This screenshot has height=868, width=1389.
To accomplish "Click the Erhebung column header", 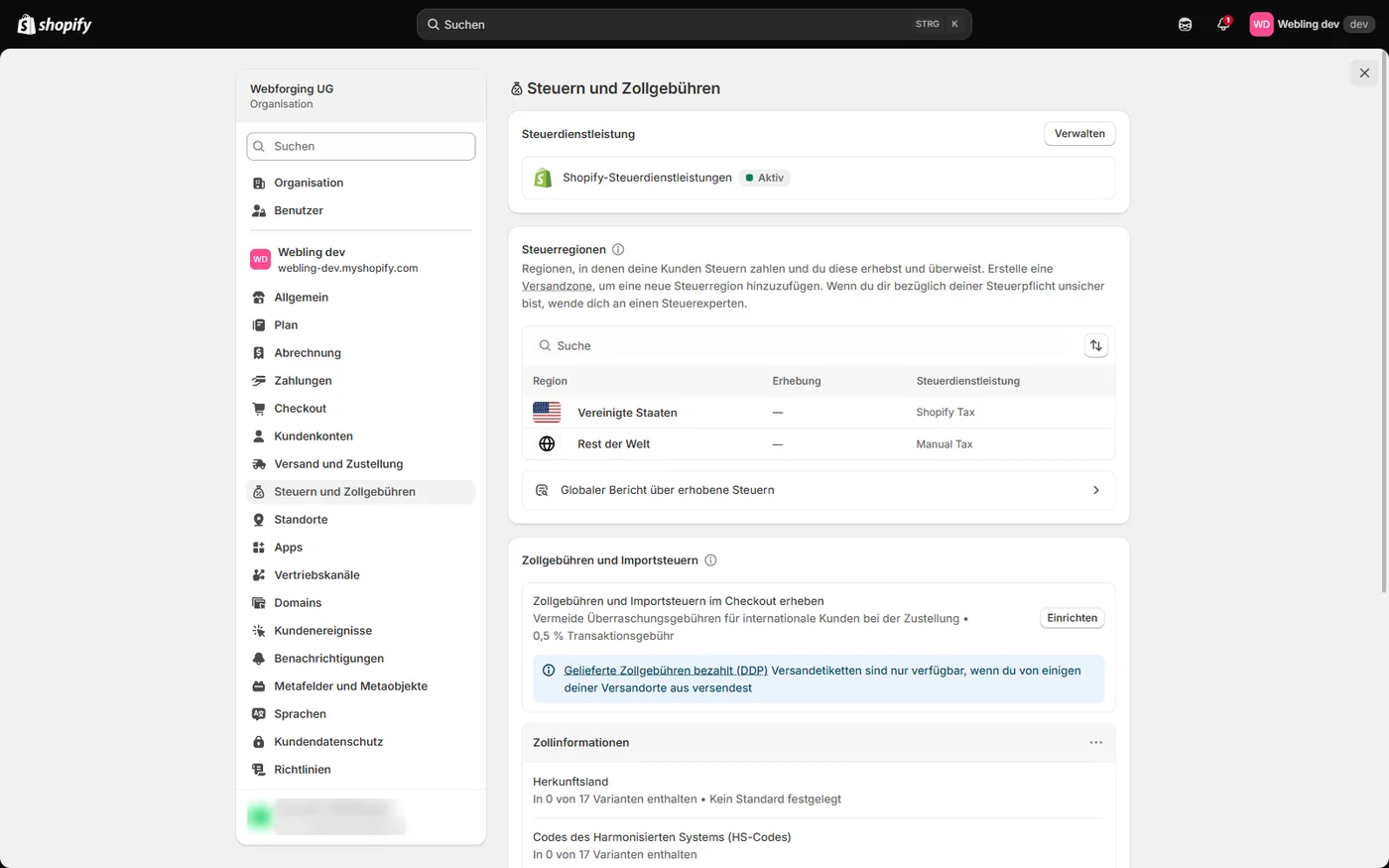I will pyautogui.click(x=797, y=381).
